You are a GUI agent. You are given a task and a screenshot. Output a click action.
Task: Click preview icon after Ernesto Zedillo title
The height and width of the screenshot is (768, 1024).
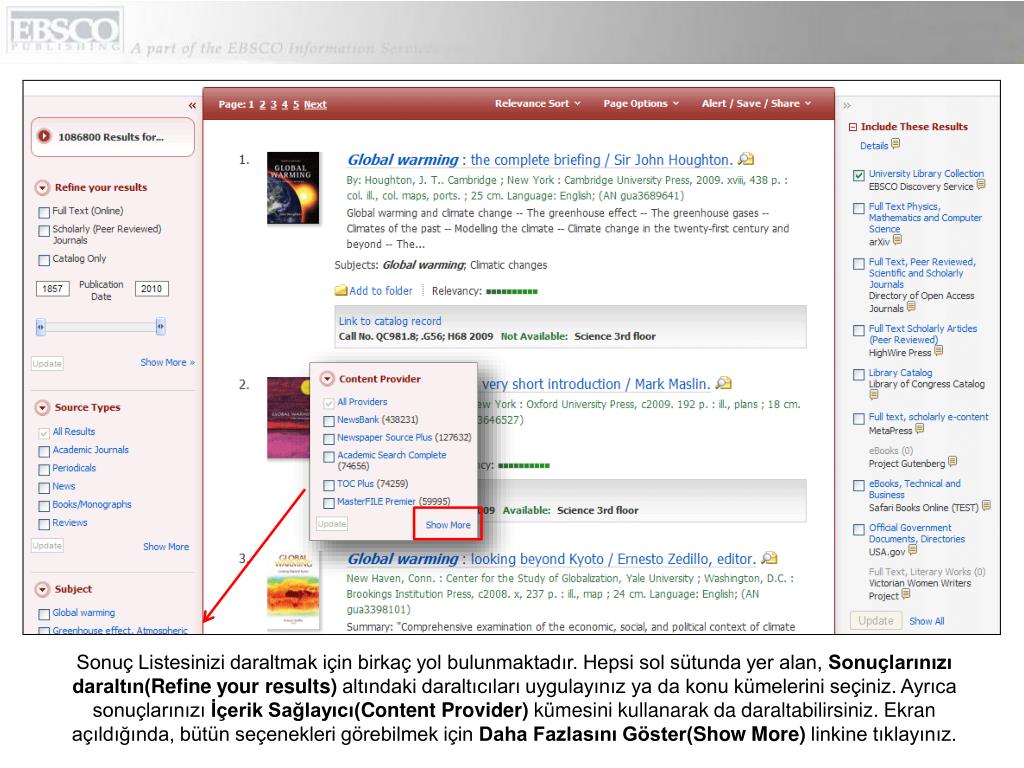pyautogui.click(x=769, y=558)
